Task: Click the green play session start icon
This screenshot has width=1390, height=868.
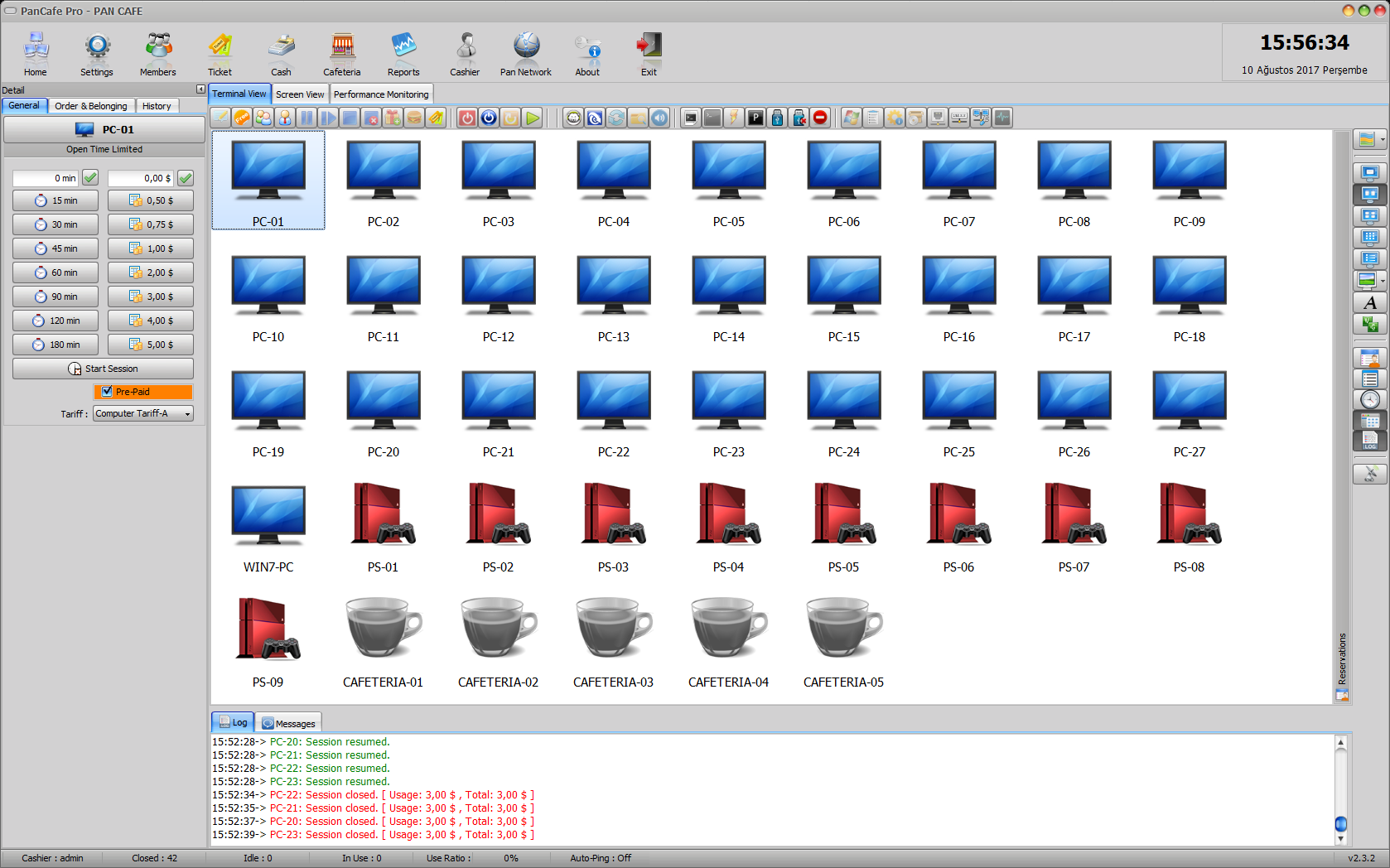Action: pyautogui.click(x=533, y=118)
